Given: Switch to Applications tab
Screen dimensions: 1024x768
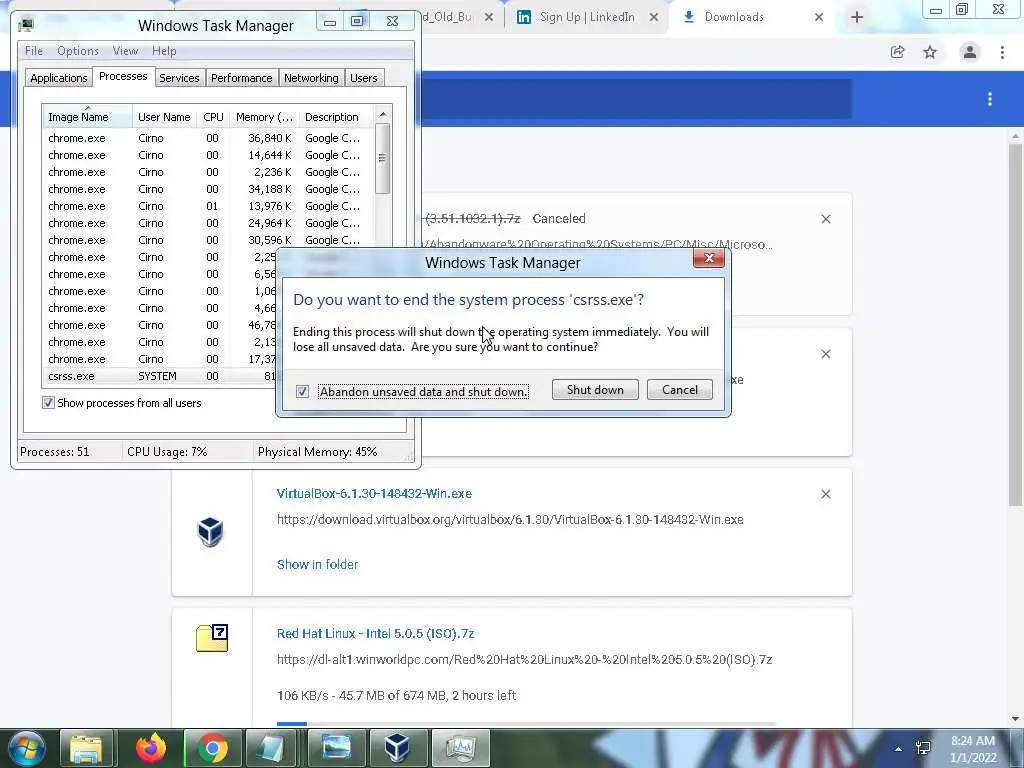Looking at the screenshot, I should coord(59,78).
